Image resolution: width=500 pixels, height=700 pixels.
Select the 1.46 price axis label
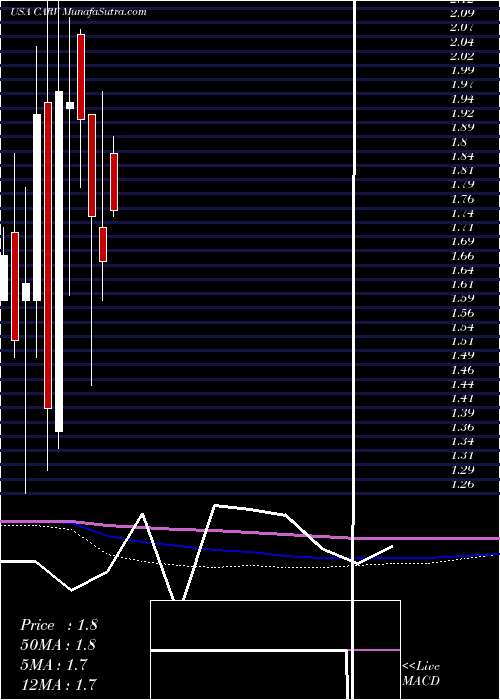tap(462, 370)
